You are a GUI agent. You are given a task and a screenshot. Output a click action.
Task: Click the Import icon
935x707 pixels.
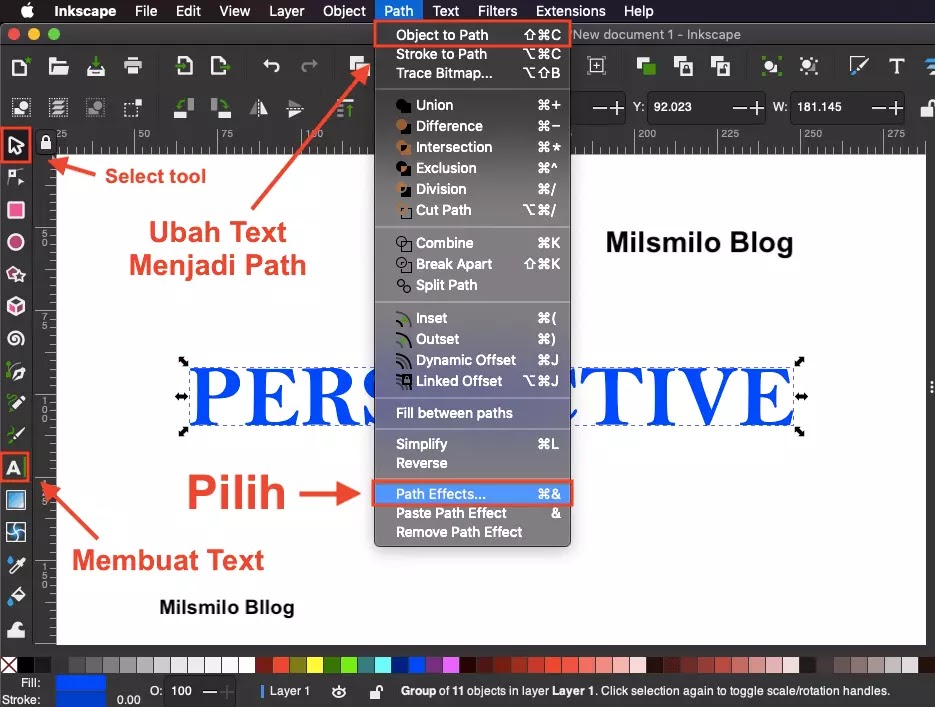point(184,65)
